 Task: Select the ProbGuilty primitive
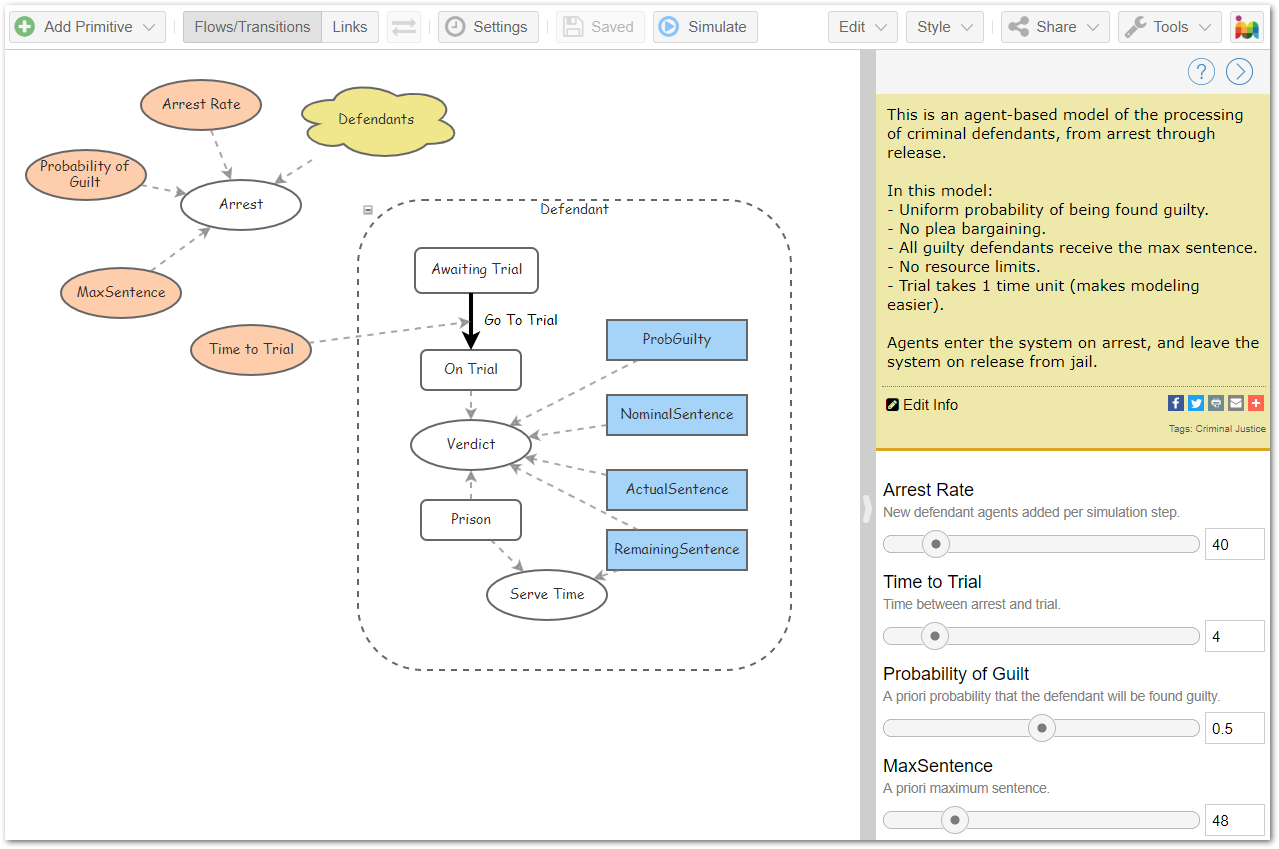coord(677,340)
